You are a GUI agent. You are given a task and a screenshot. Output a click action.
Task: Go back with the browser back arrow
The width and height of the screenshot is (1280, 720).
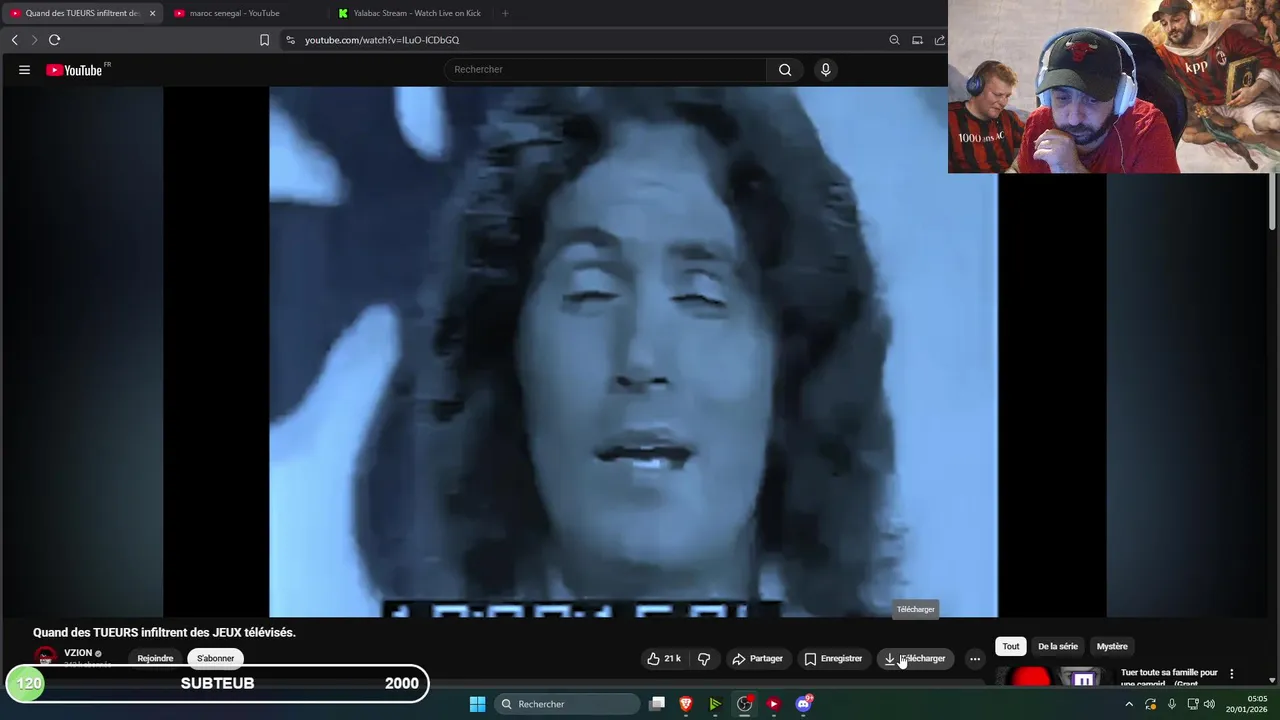[x=14, y=40]
